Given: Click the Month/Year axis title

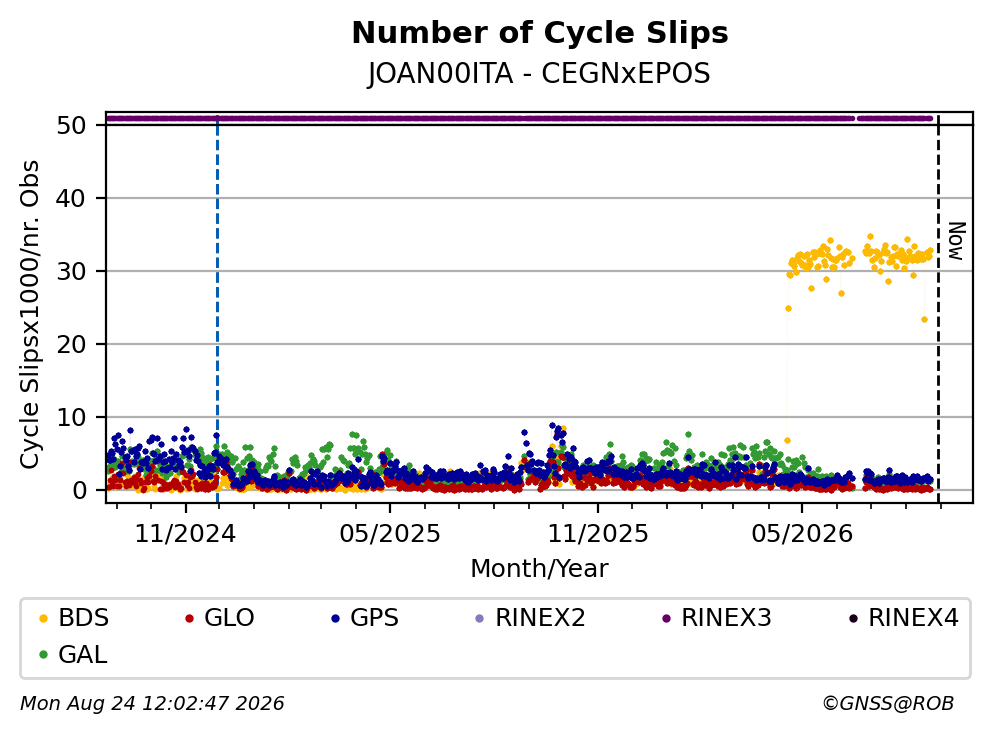Looking at the screenshot, I should point(539,569).
